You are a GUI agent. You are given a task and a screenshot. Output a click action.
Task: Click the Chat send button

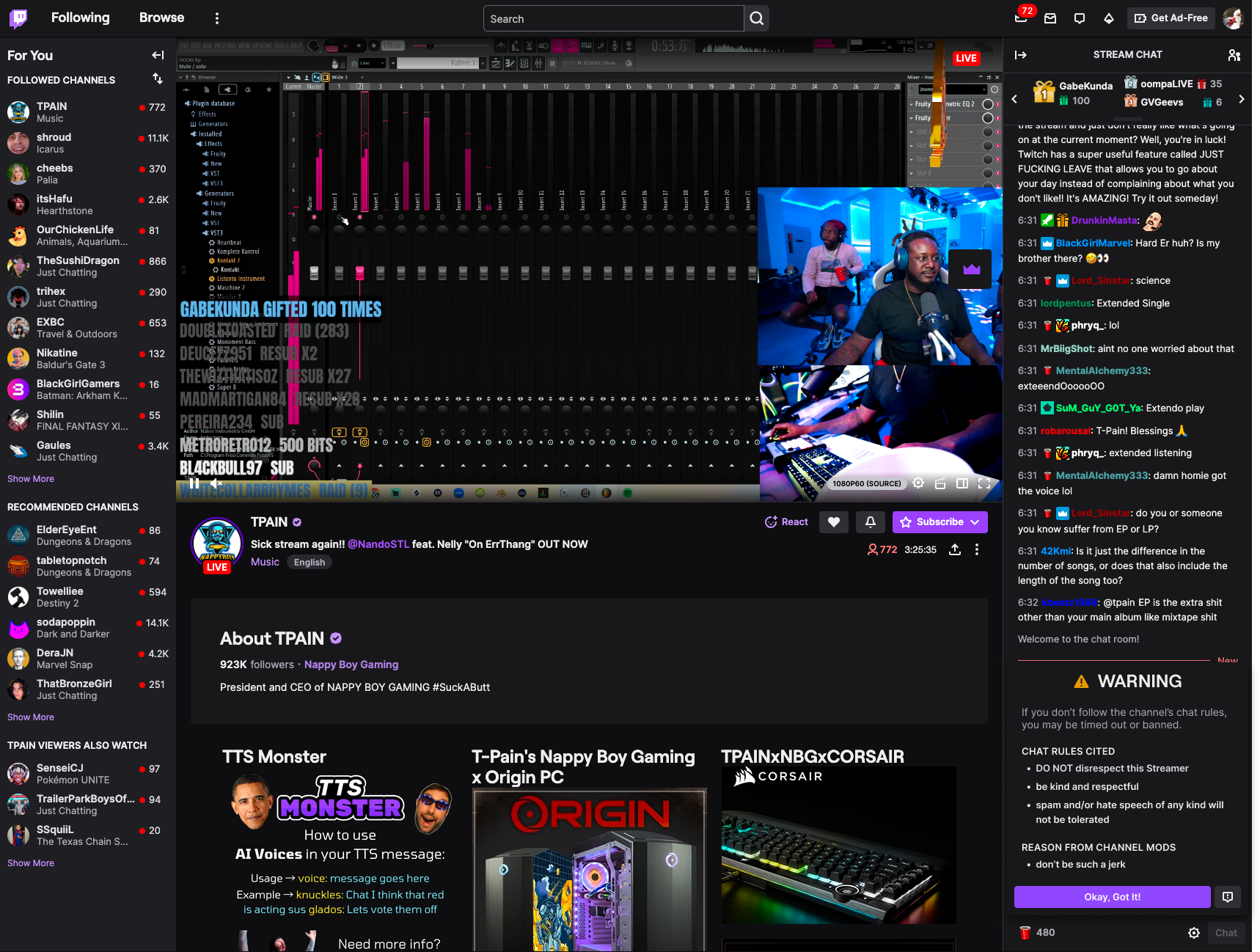(x=1226, y=933)
